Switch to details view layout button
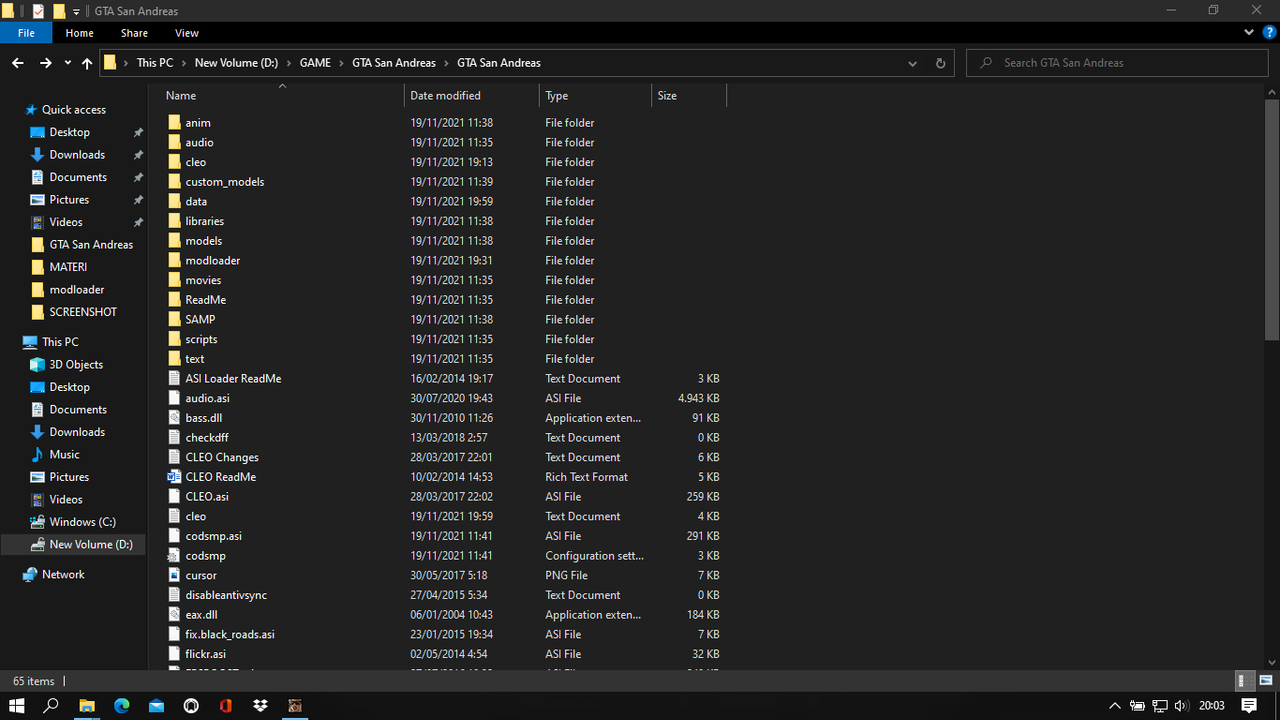The height and width of the screenshot is (720, 1280). [1246, 681]
